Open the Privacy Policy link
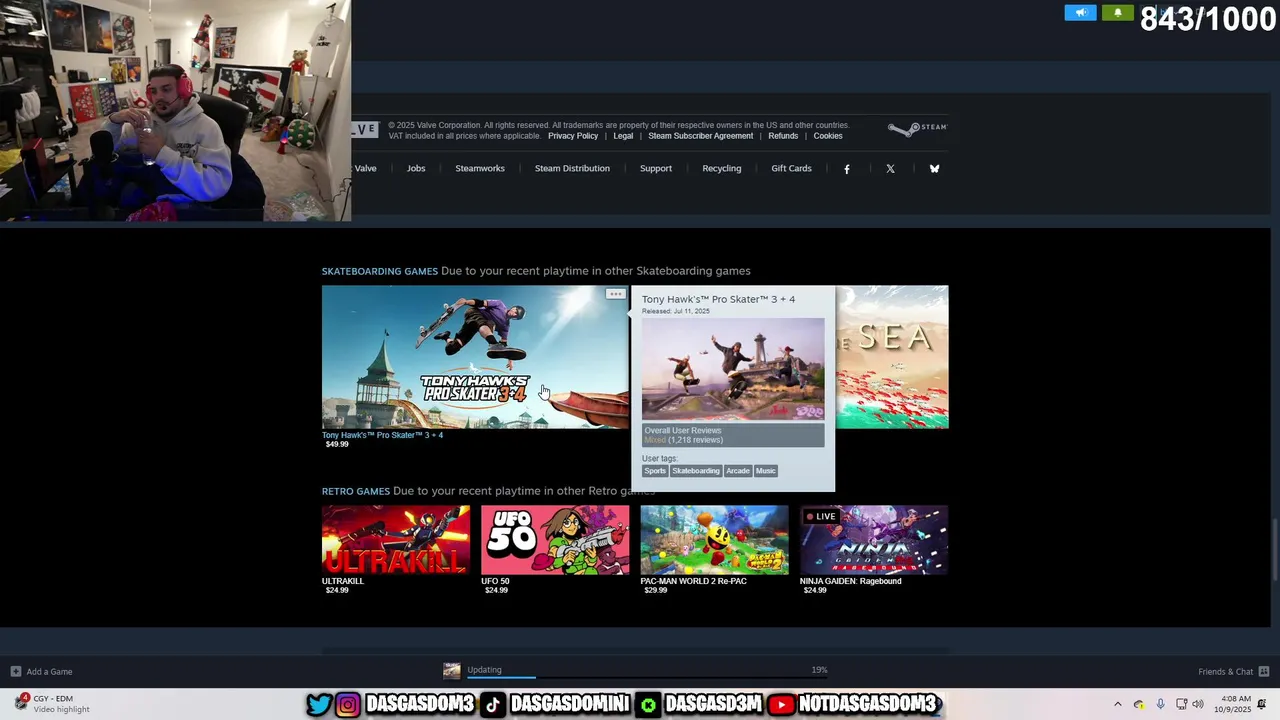1280x720 pixels. 573,136
